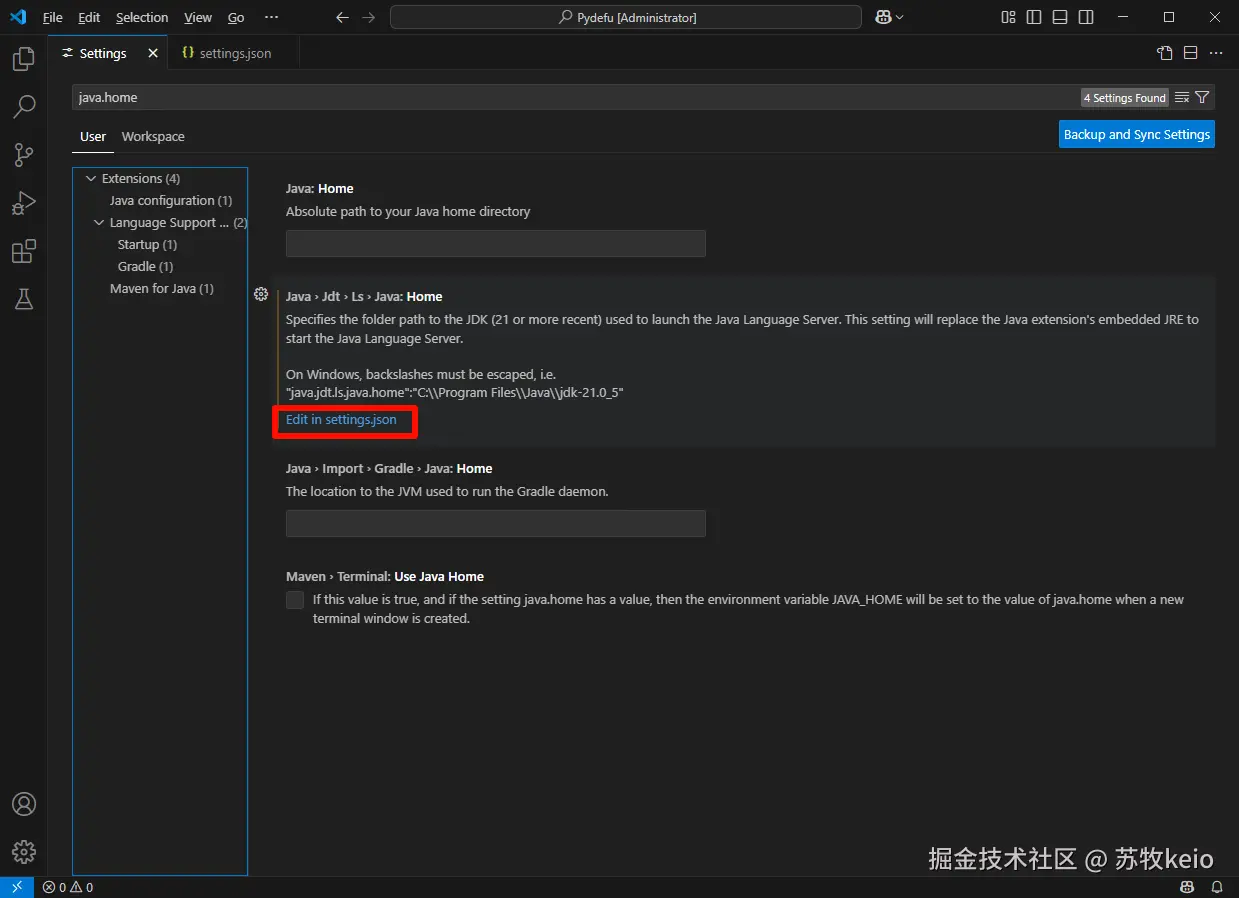Enable Maven Terminal Use Java Home checkbox

tap(295, 600)
